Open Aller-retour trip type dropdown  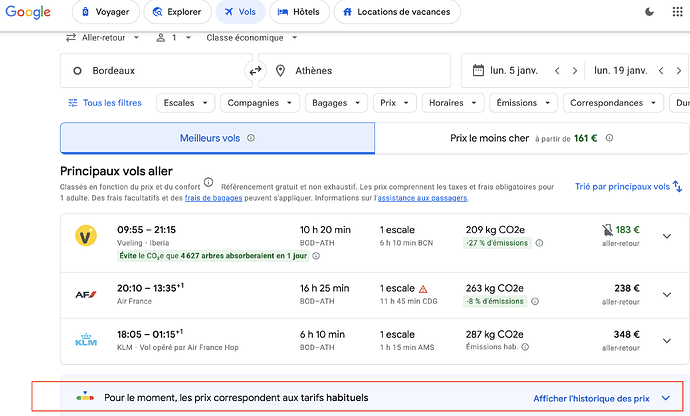103,38
